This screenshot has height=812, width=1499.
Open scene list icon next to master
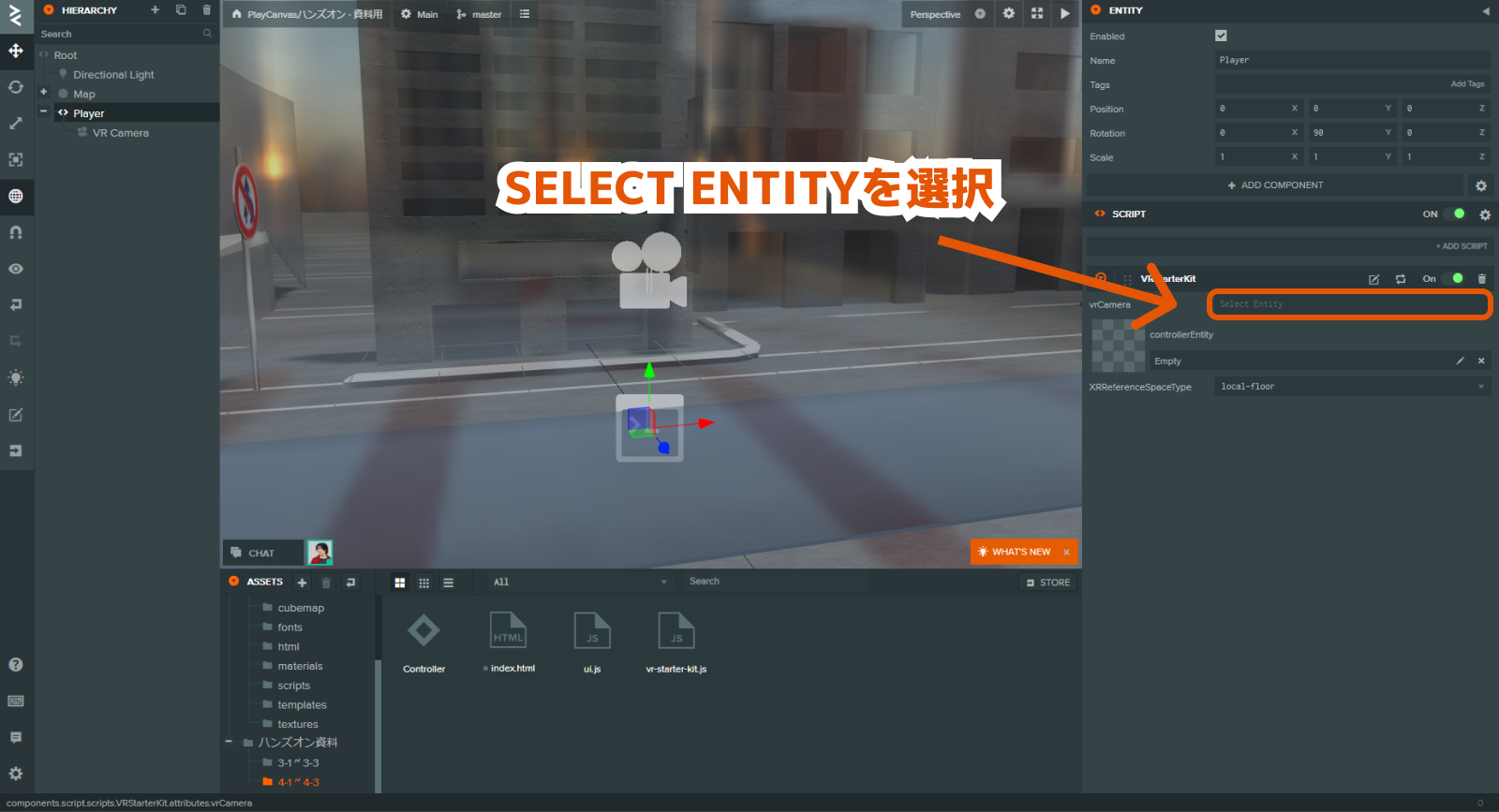[x=525, y=14]
